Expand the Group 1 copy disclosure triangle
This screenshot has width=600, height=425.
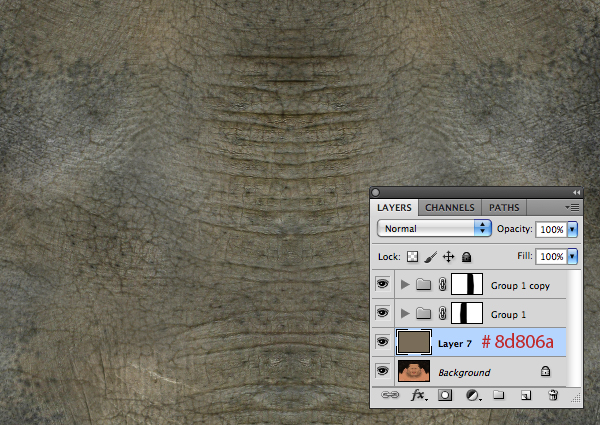pos(405,284)
